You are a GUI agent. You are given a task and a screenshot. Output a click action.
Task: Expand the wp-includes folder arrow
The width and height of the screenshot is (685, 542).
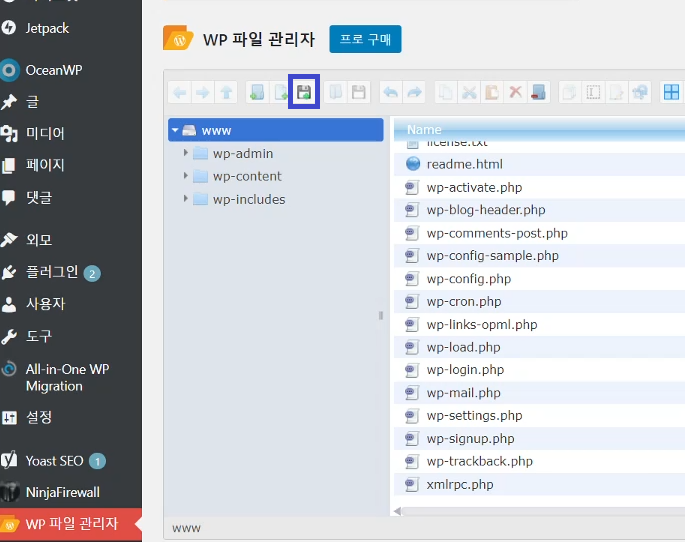tap(186, 198)
